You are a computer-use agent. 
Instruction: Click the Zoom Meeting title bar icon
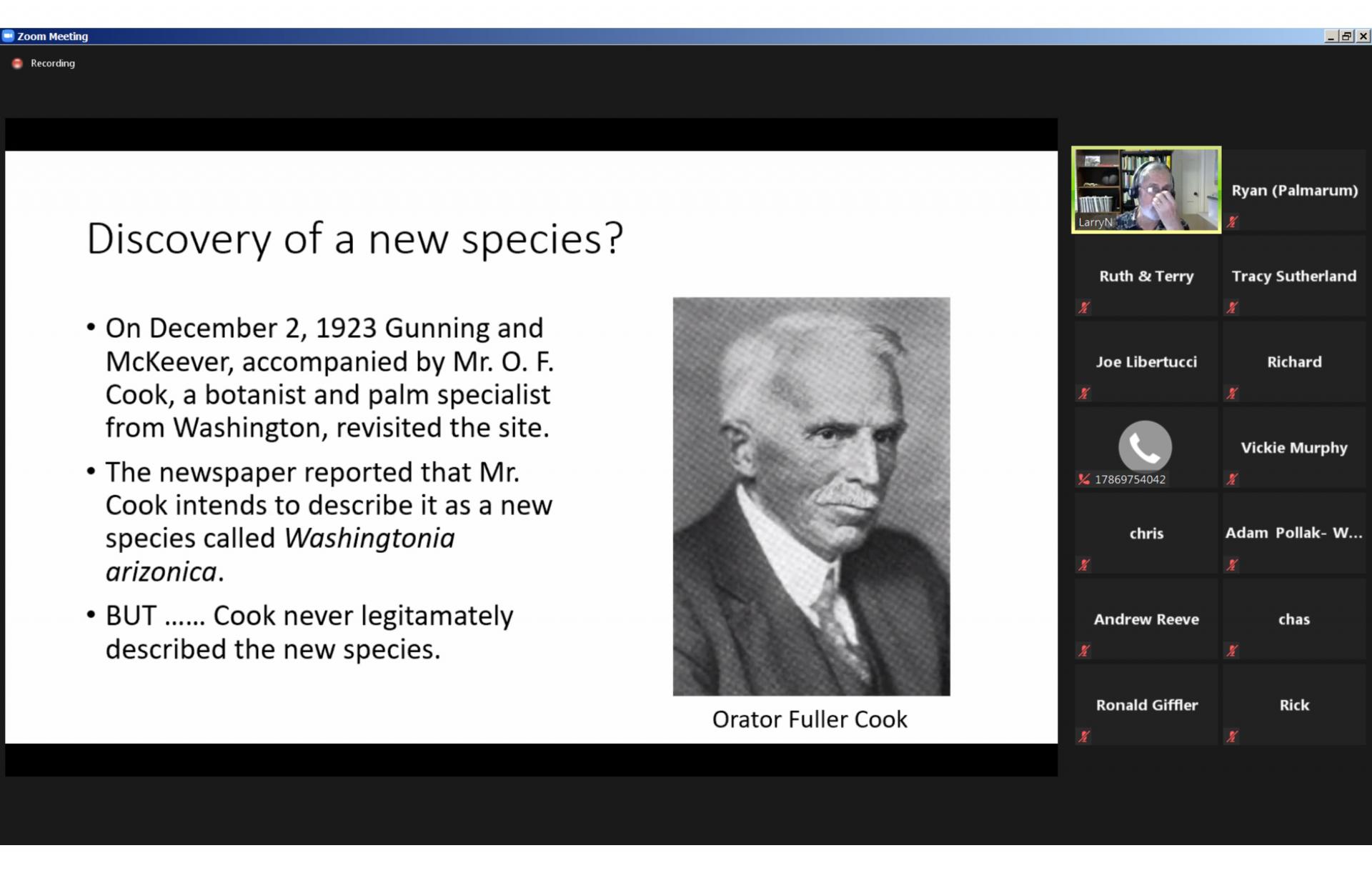[8, 36]
